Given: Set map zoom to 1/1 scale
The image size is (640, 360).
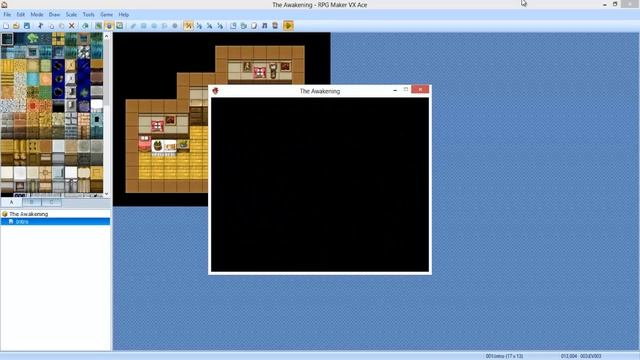Looking at the screenshot, I should click(188, 26).
